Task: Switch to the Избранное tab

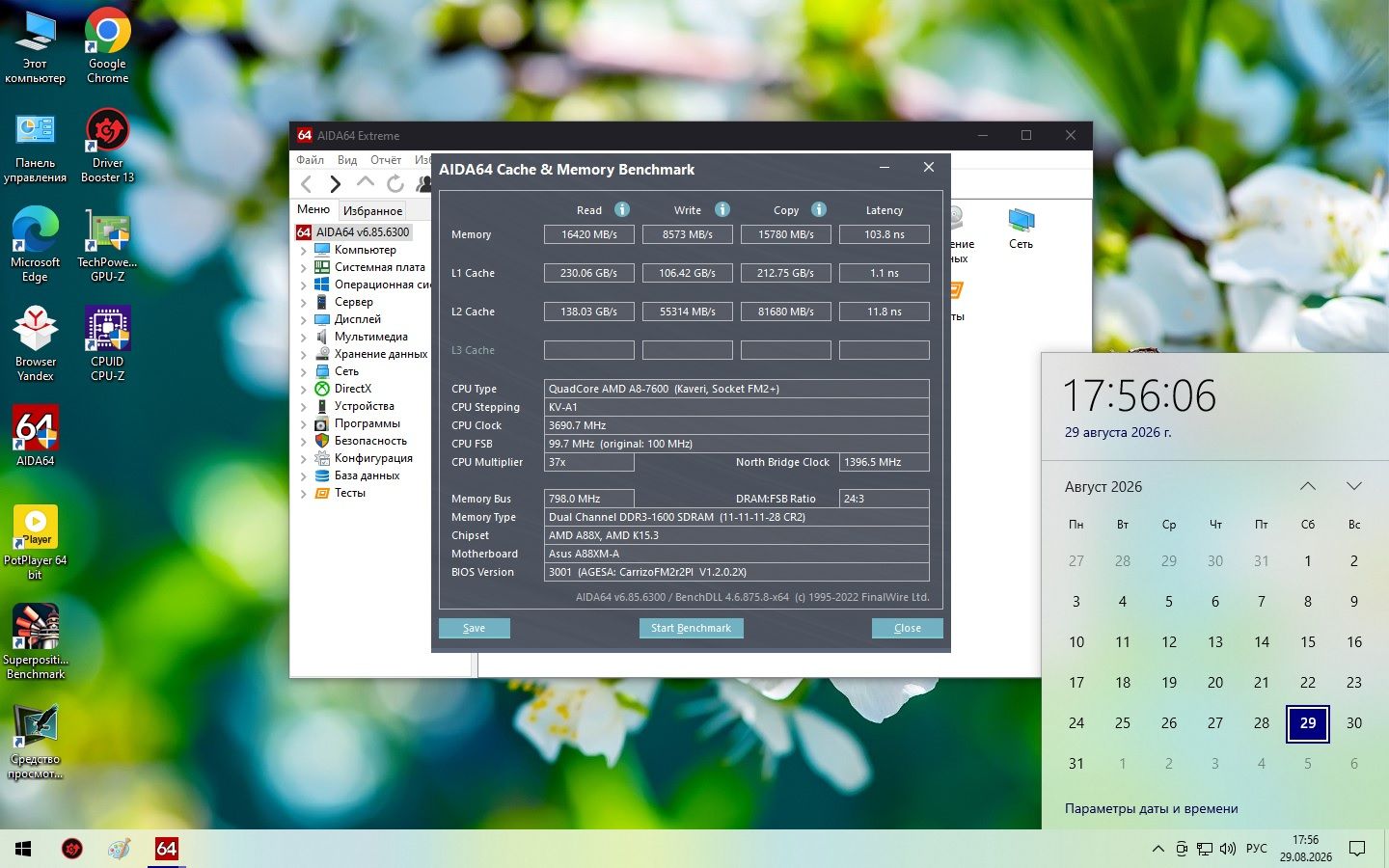Action: click(x=372, y=210)
